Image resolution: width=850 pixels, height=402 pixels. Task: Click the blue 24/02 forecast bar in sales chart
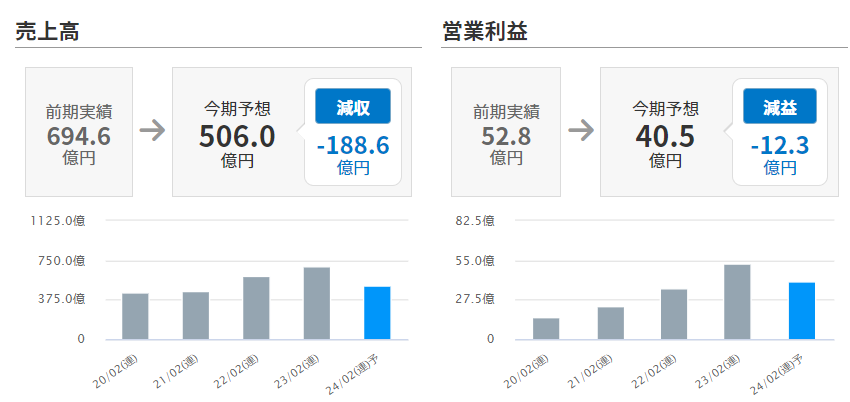(x=377, y=313)
